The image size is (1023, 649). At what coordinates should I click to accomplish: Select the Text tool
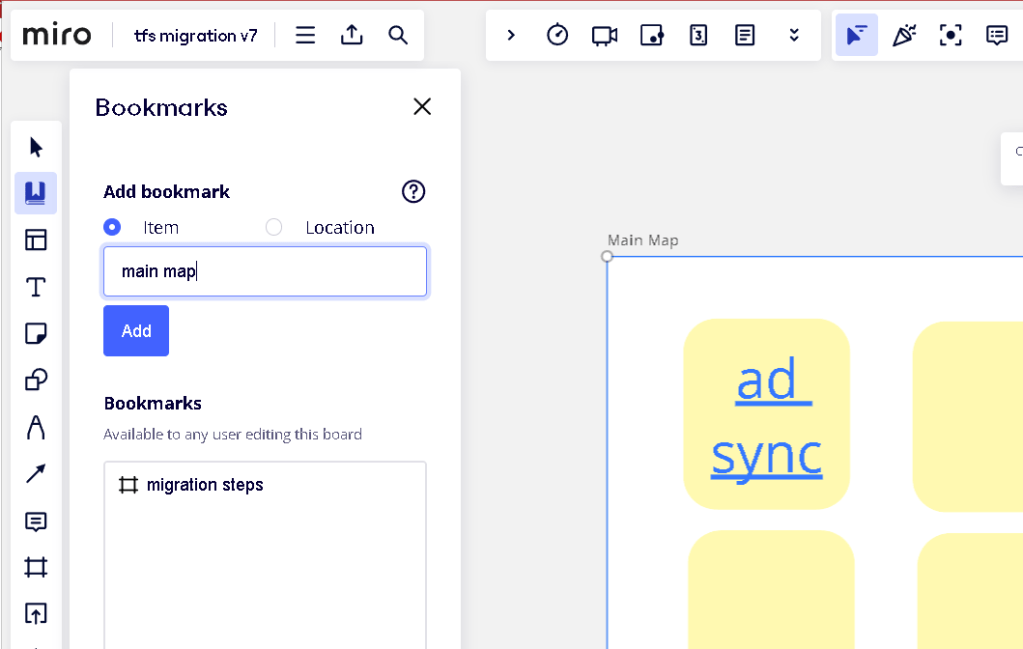(36, 287)
